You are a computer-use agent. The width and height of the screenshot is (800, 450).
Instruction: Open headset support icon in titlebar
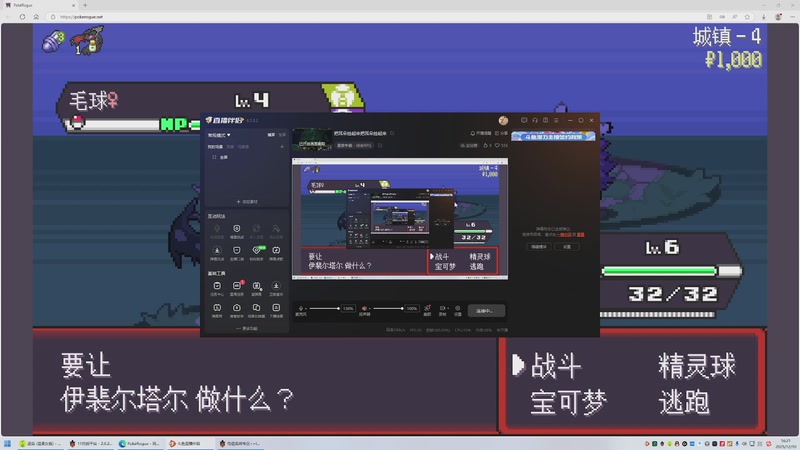pyautogui.click(x=535, y=120)
